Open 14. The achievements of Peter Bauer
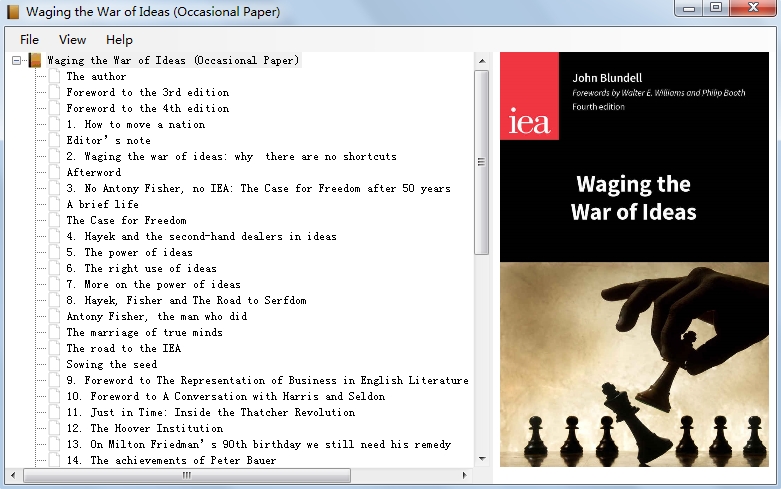The height and width of the screenshot is (489, 781). 171,459
